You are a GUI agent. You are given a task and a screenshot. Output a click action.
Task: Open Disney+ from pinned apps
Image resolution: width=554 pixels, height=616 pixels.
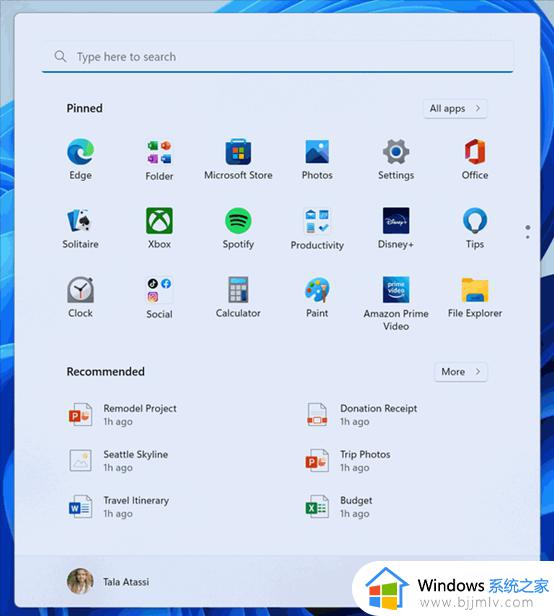pyautogui.click(x=396, y=228)
